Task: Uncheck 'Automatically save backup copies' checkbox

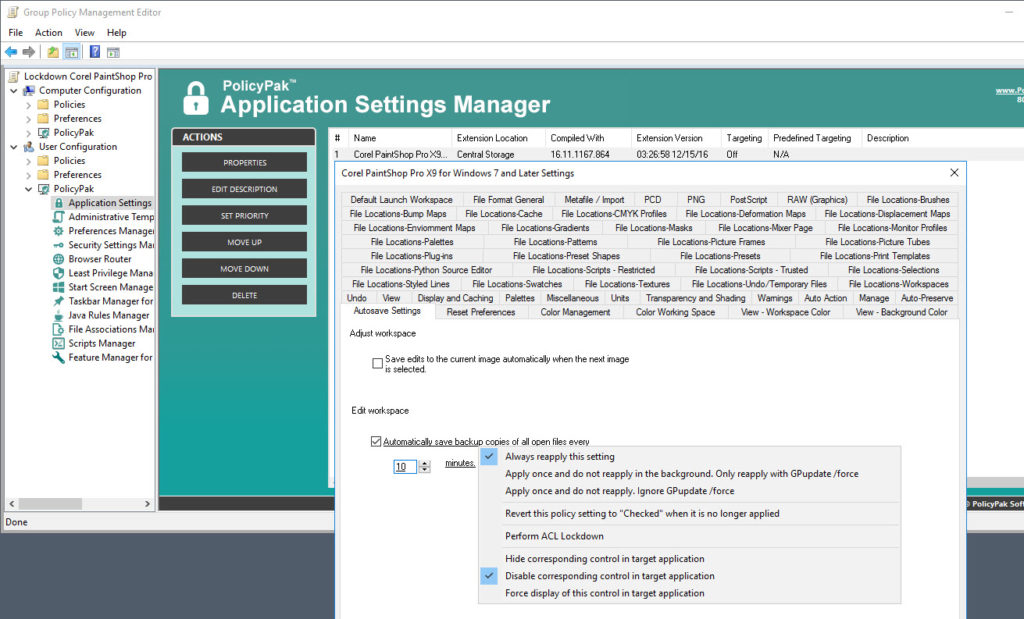Action: coord(376,441)
